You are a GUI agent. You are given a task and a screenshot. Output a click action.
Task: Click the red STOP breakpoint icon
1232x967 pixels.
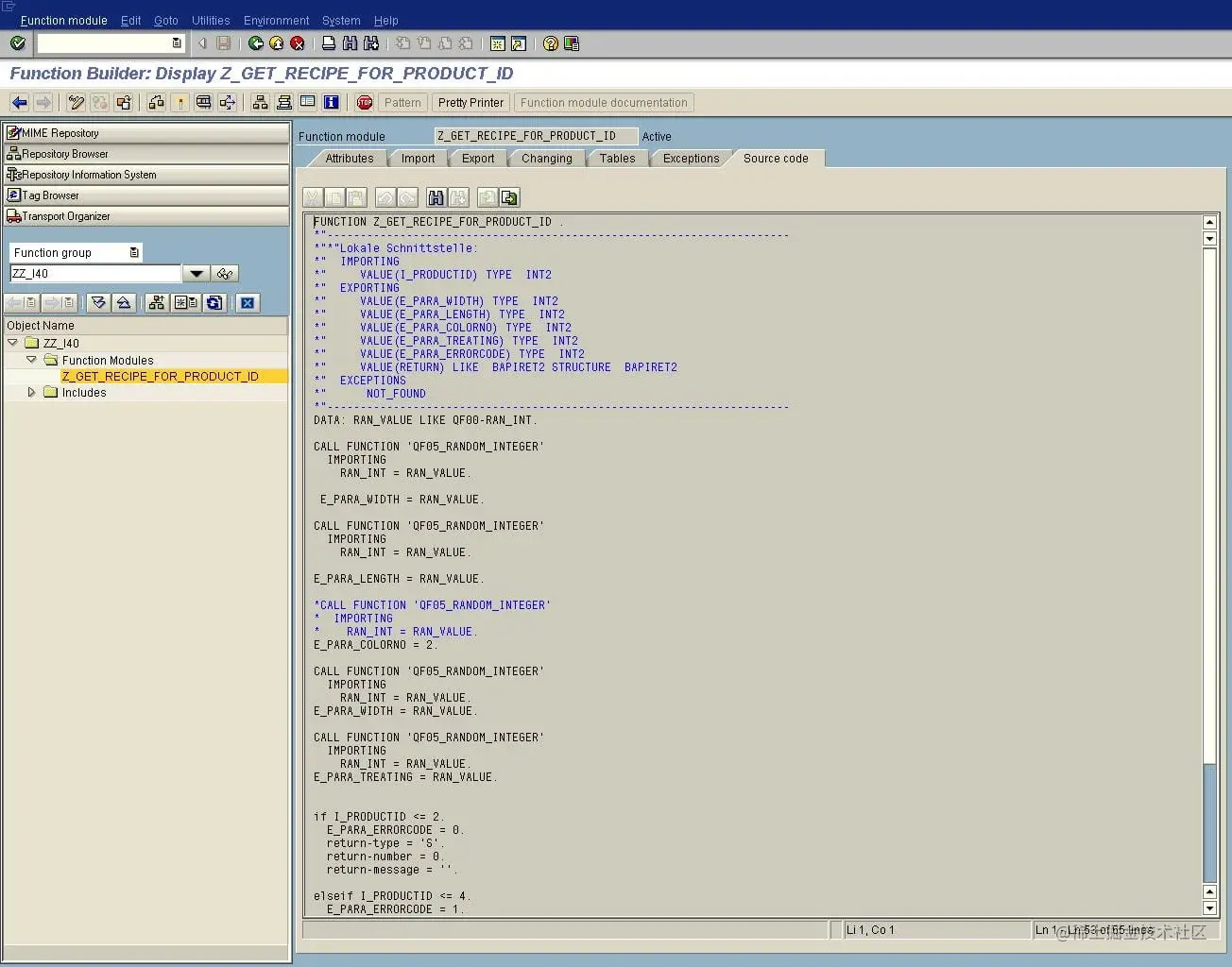click(x=365, y=103)
